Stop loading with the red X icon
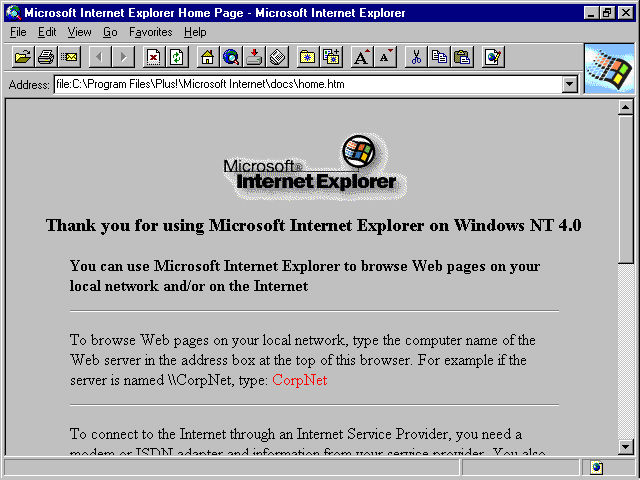Image resolution: width=640 pixels, height=480 pixels. point(153,57)
